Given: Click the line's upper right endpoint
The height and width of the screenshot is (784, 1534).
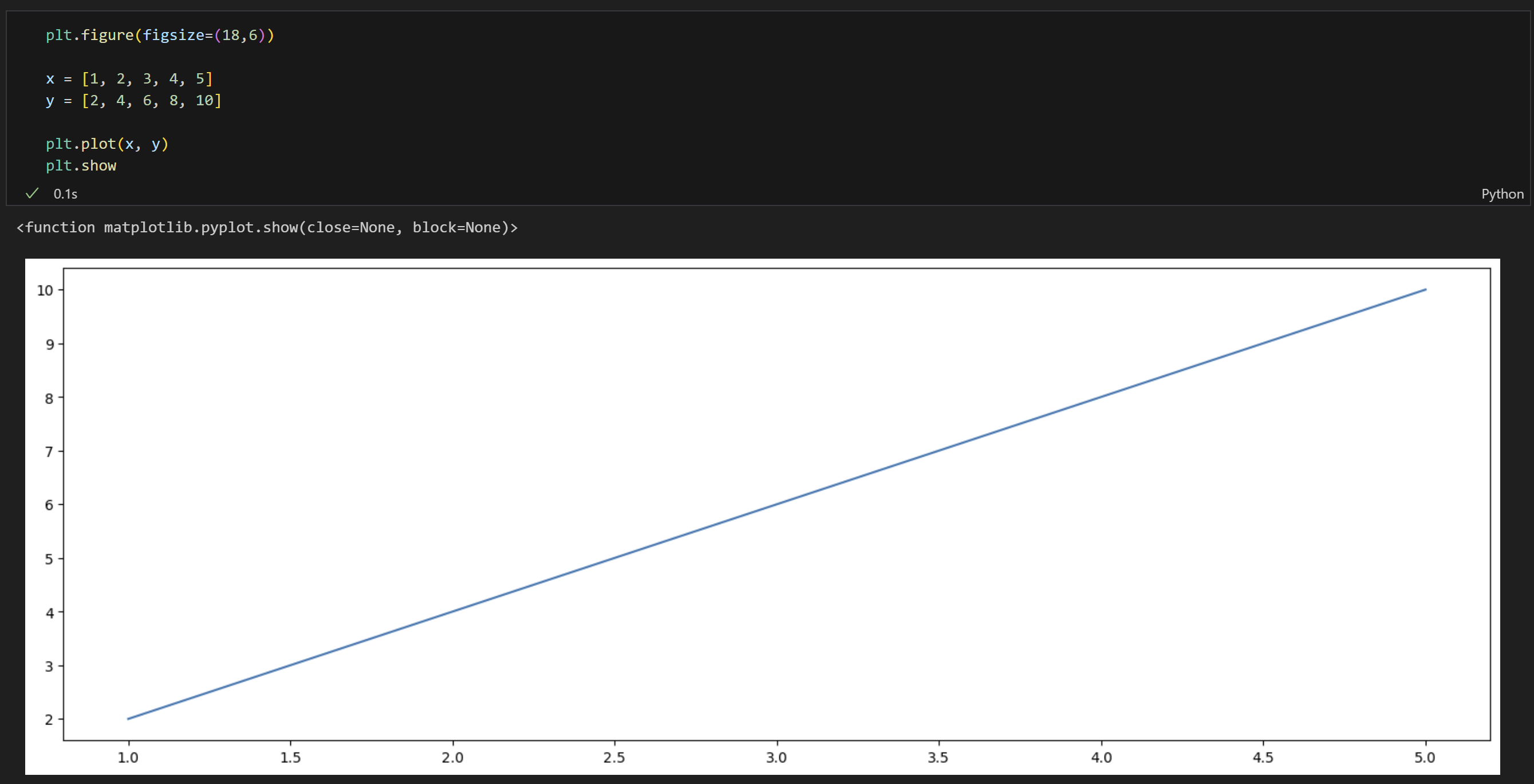Looking at the screenshot, I should pos(1425,290).
